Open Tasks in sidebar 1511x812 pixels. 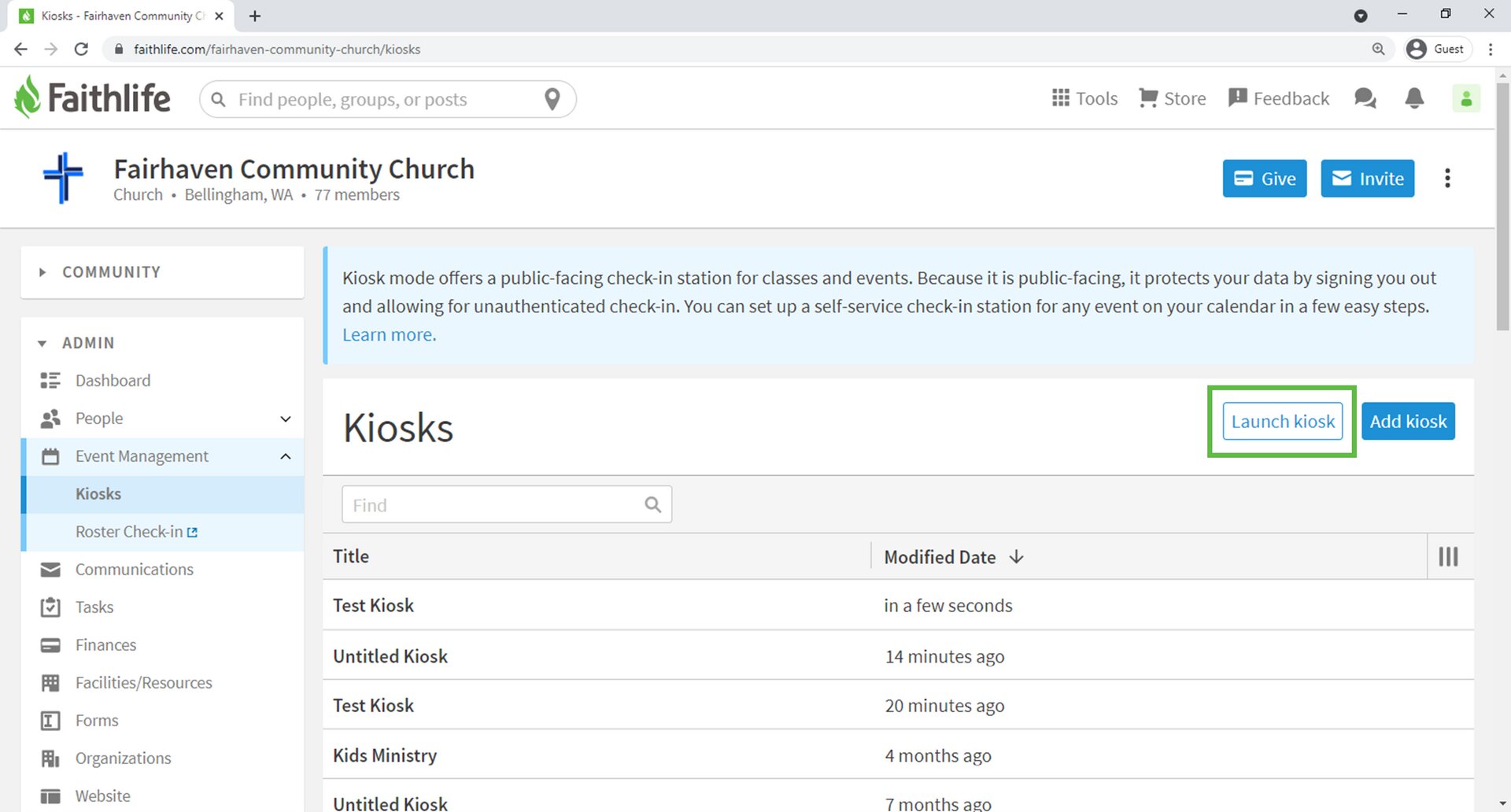point(94,607)
